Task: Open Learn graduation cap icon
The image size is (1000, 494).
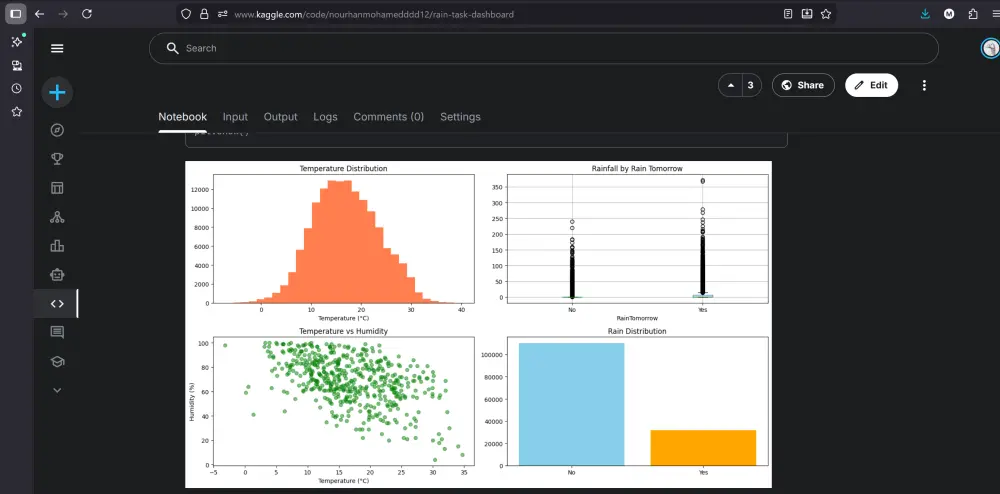Action: click(57, 361)
